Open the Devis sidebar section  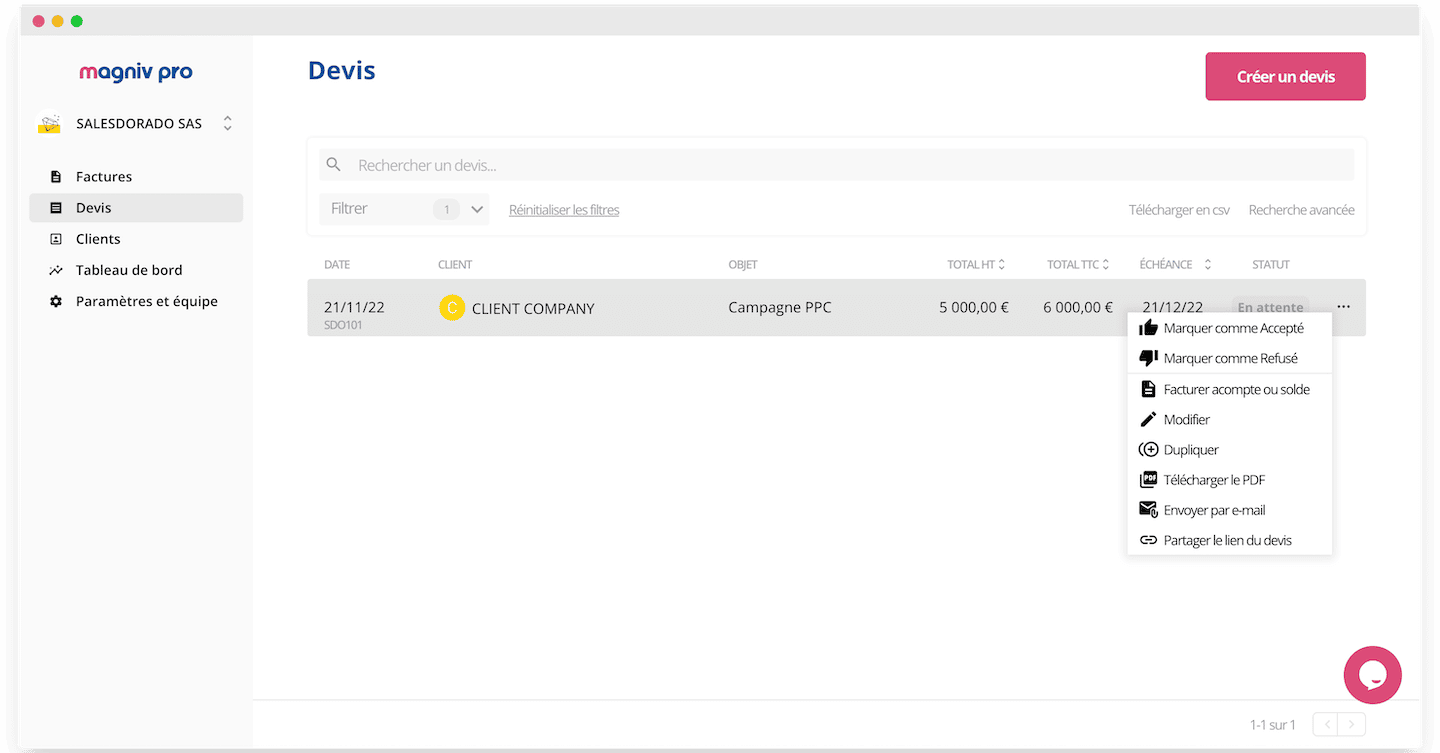pos(136,208)
